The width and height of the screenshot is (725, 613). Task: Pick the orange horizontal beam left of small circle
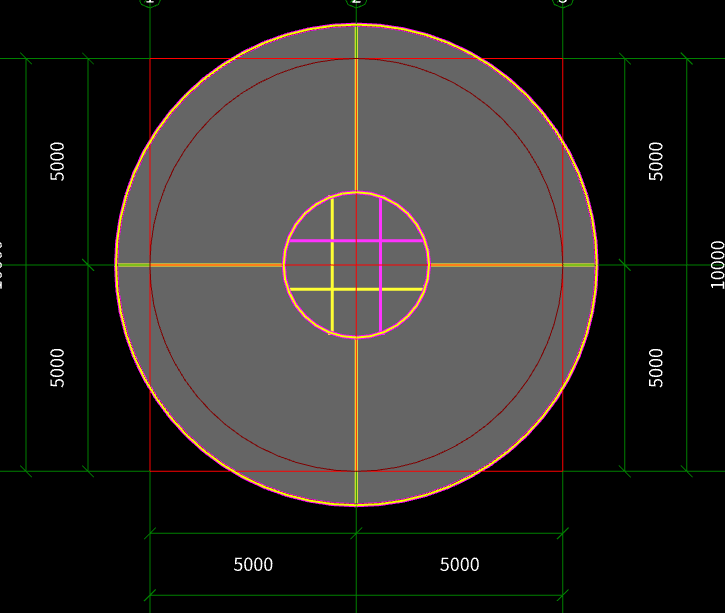[216, 265]
